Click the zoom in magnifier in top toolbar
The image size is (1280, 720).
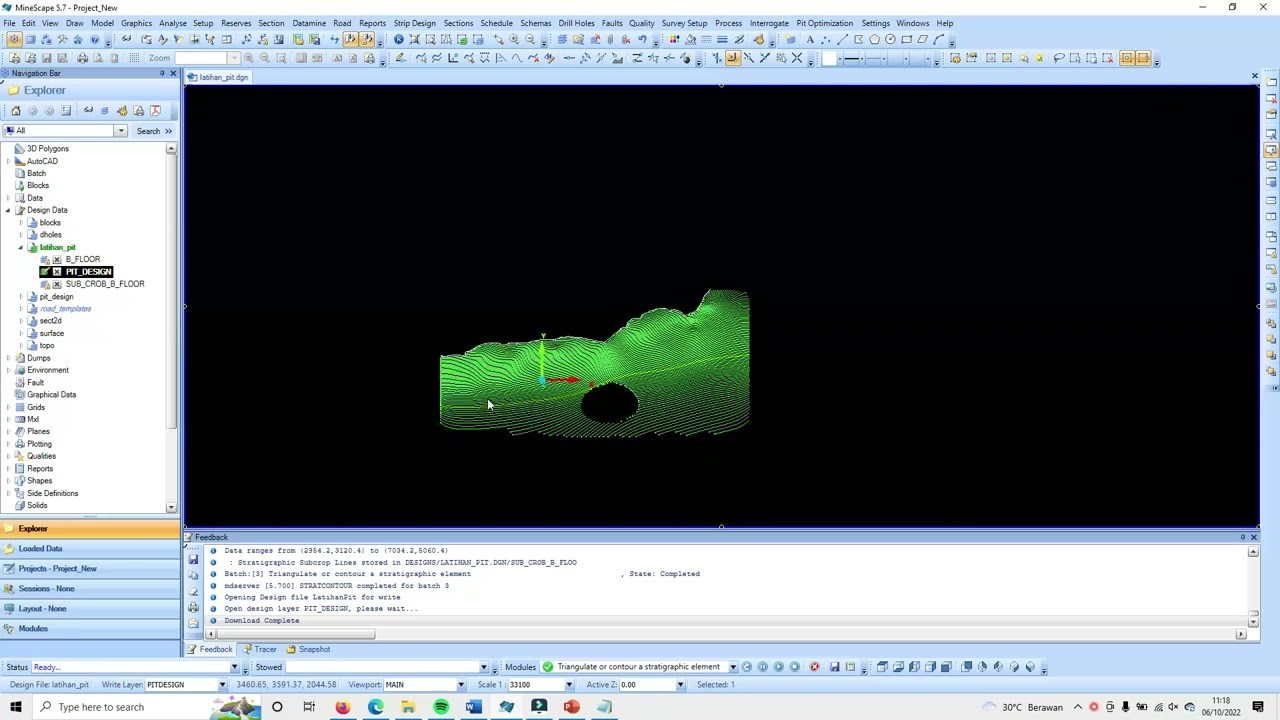click(513, 40)
